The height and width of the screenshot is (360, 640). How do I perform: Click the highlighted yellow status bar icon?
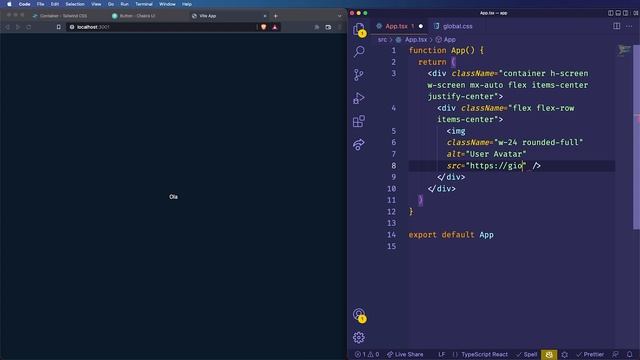coord(549,354)
